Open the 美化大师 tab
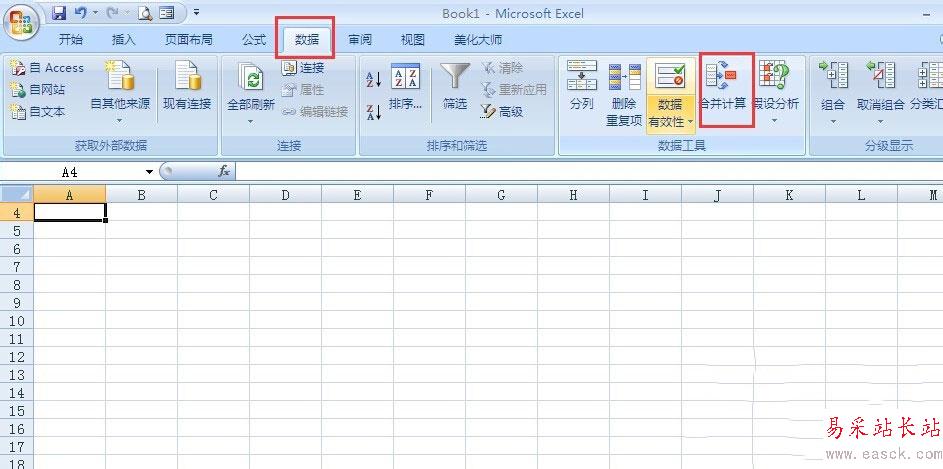This screenshot has height=469, width=943. pos(478,40)
